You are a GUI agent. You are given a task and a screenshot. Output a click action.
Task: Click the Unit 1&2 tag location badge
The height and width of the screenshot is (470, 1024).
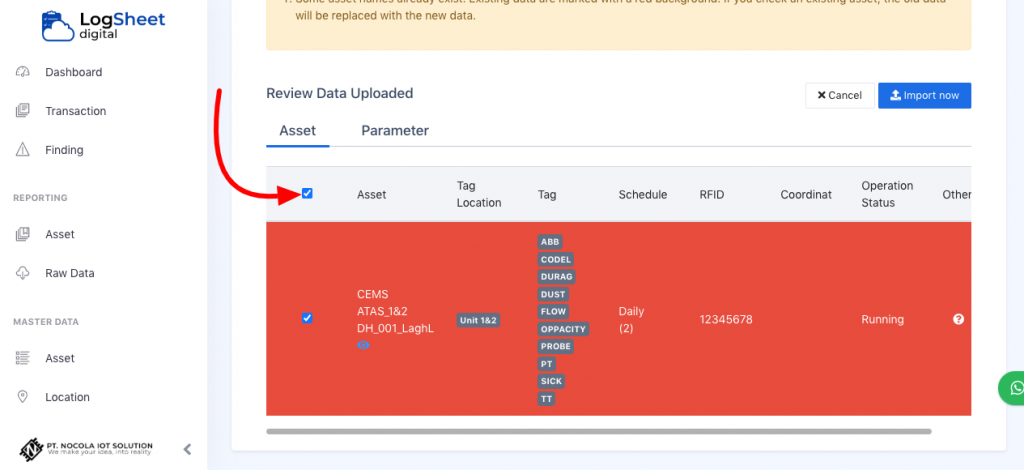pyautogui.click(x=478, y=320)
